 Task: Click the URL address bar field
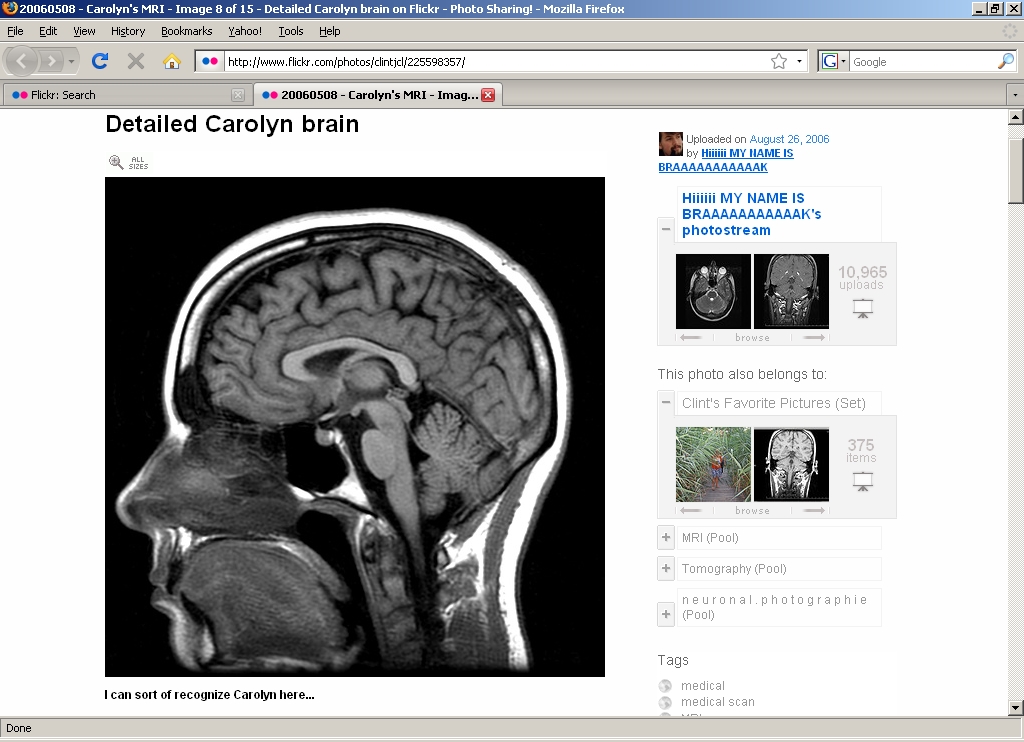click(490, 61)
